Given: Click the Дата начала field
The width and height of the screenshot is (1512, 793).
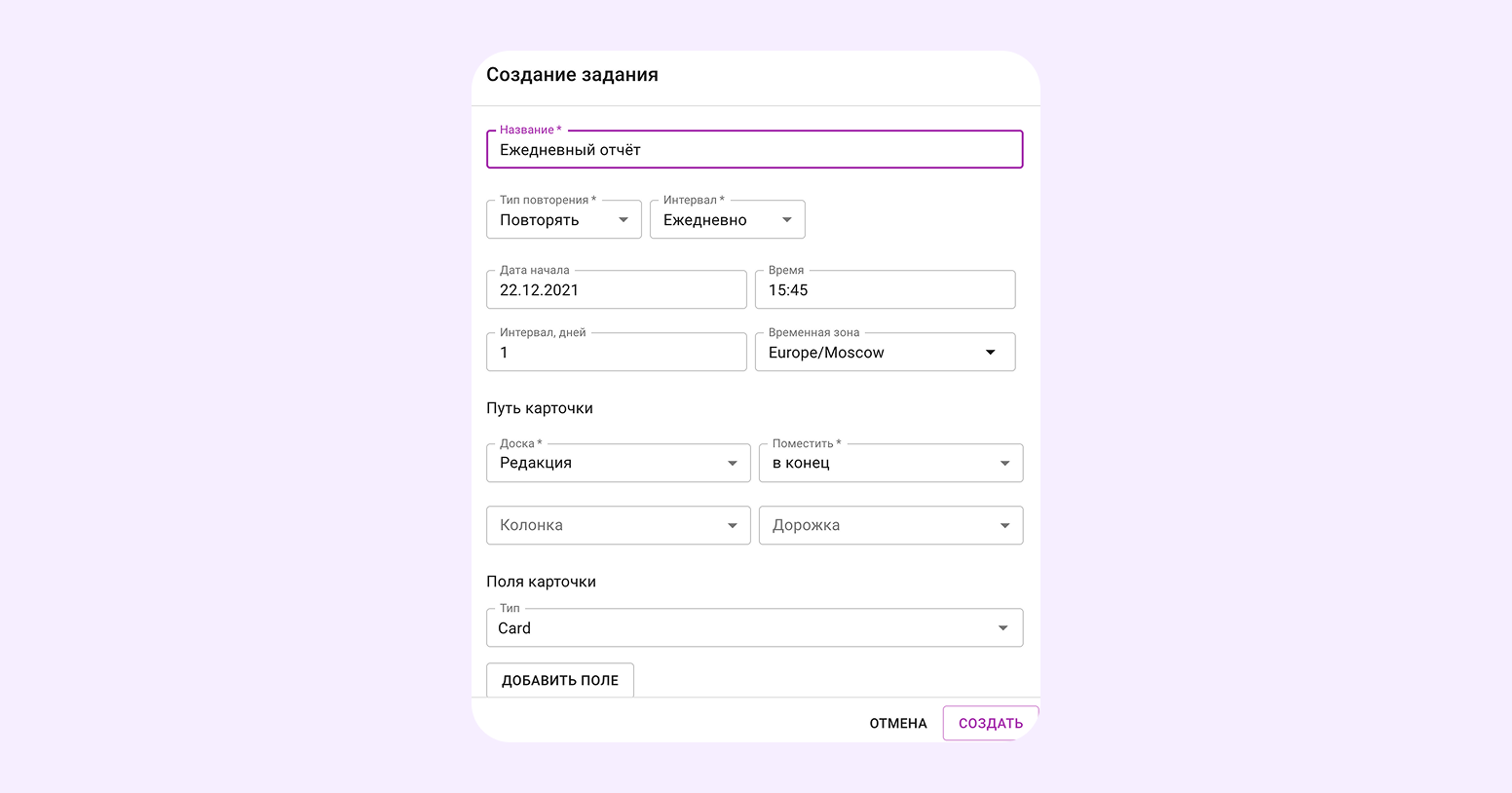Looking at the screenshot, I should coord(616,290).
